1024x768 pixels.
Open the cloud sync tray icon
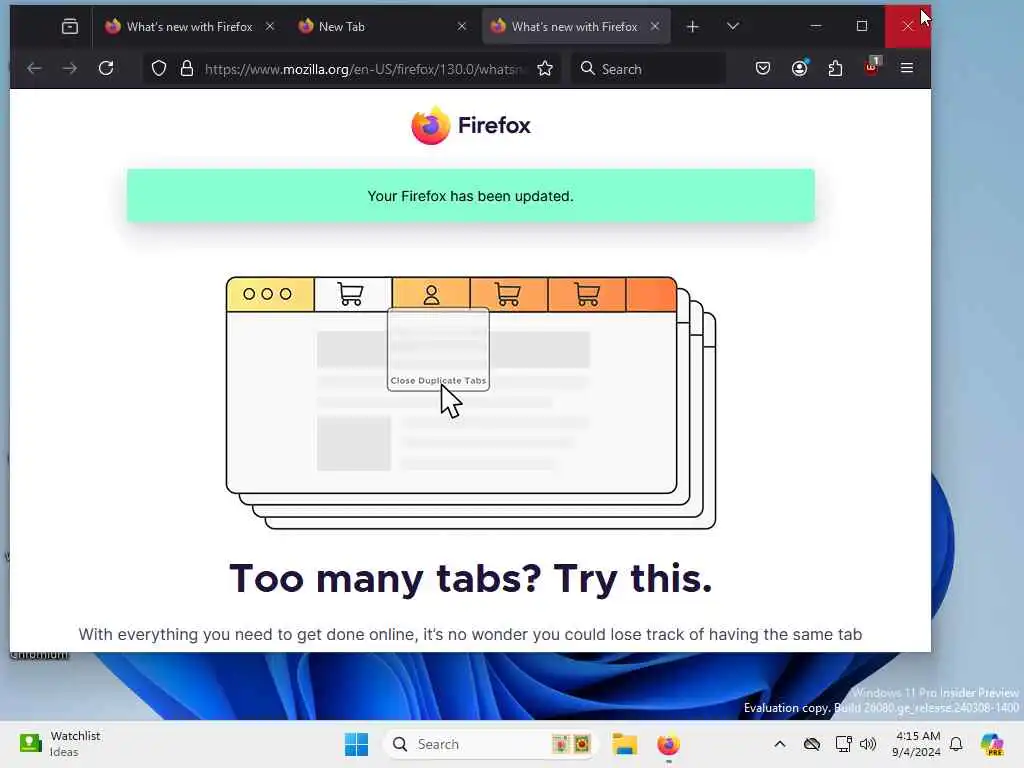(x=812, y=744)
